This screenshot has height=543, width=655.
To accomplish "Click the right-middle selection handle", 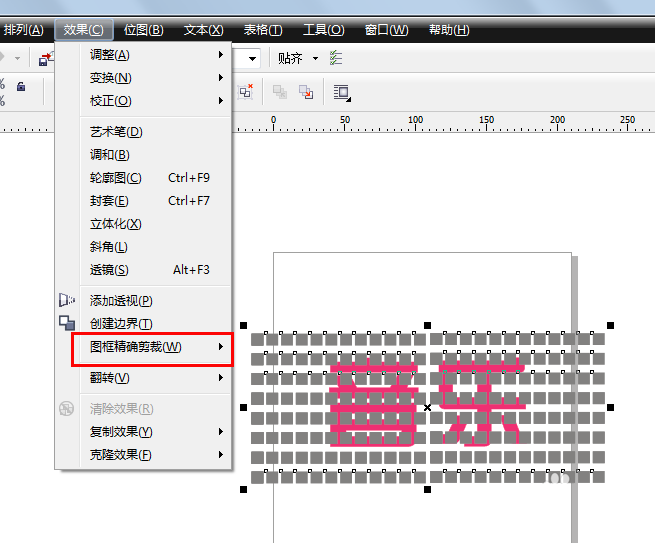I will (x=610, y=407).
